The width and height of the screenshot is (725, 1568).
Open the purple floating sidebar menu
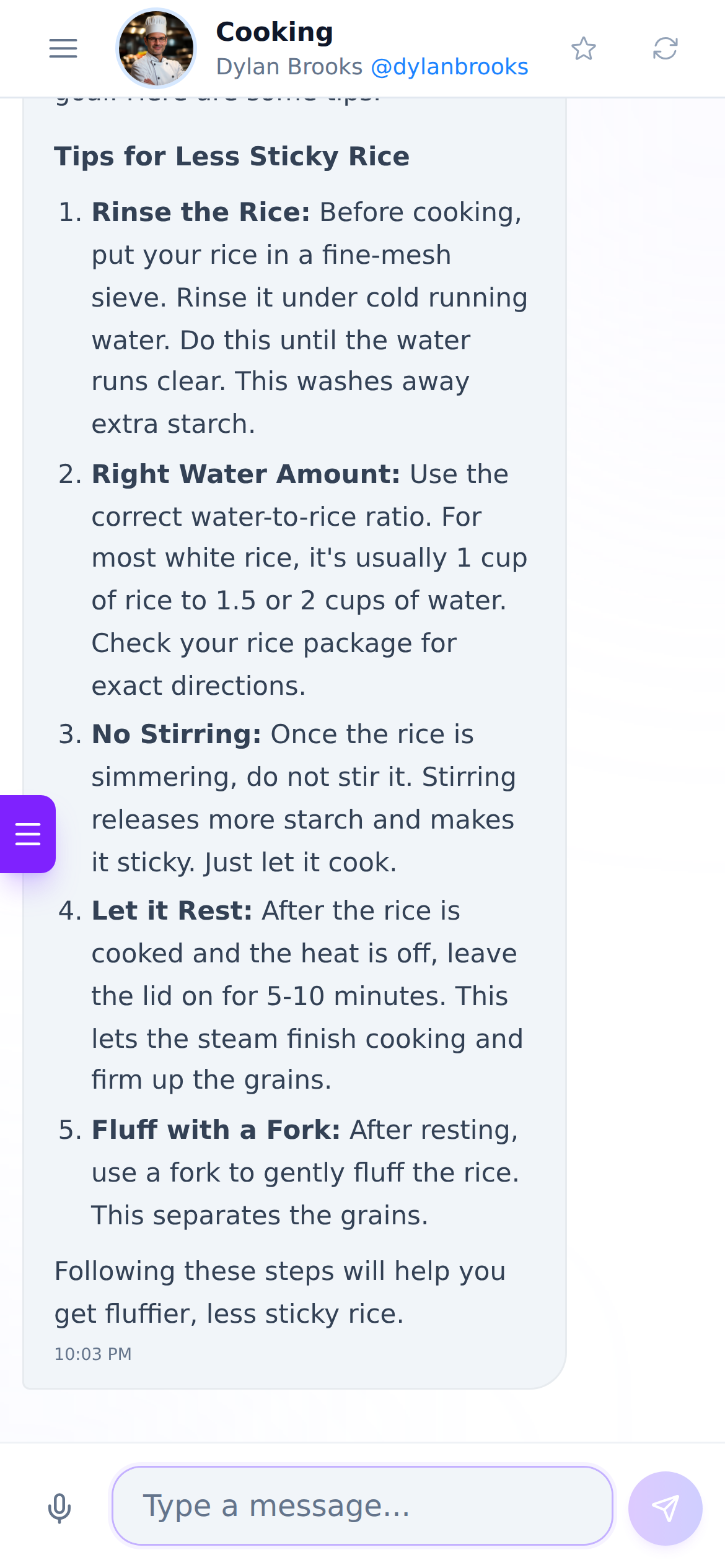[x=28, y=834]
